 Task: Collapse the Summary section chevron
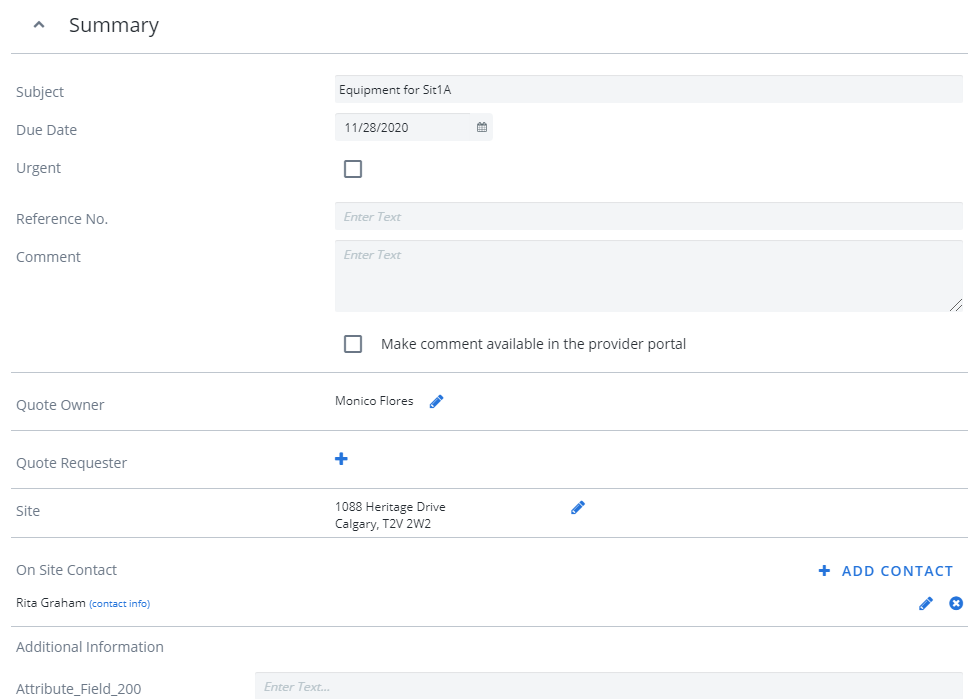pyautogui.click(x=39, y=25)
